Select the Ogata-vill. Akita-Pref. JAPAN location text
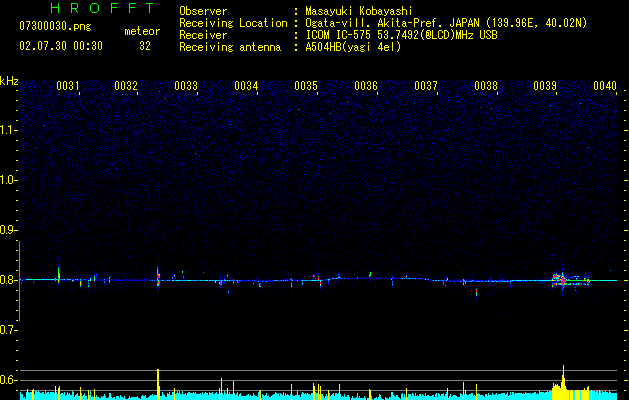629x400 pixels. pyautogui.click(x=446, y=23)
